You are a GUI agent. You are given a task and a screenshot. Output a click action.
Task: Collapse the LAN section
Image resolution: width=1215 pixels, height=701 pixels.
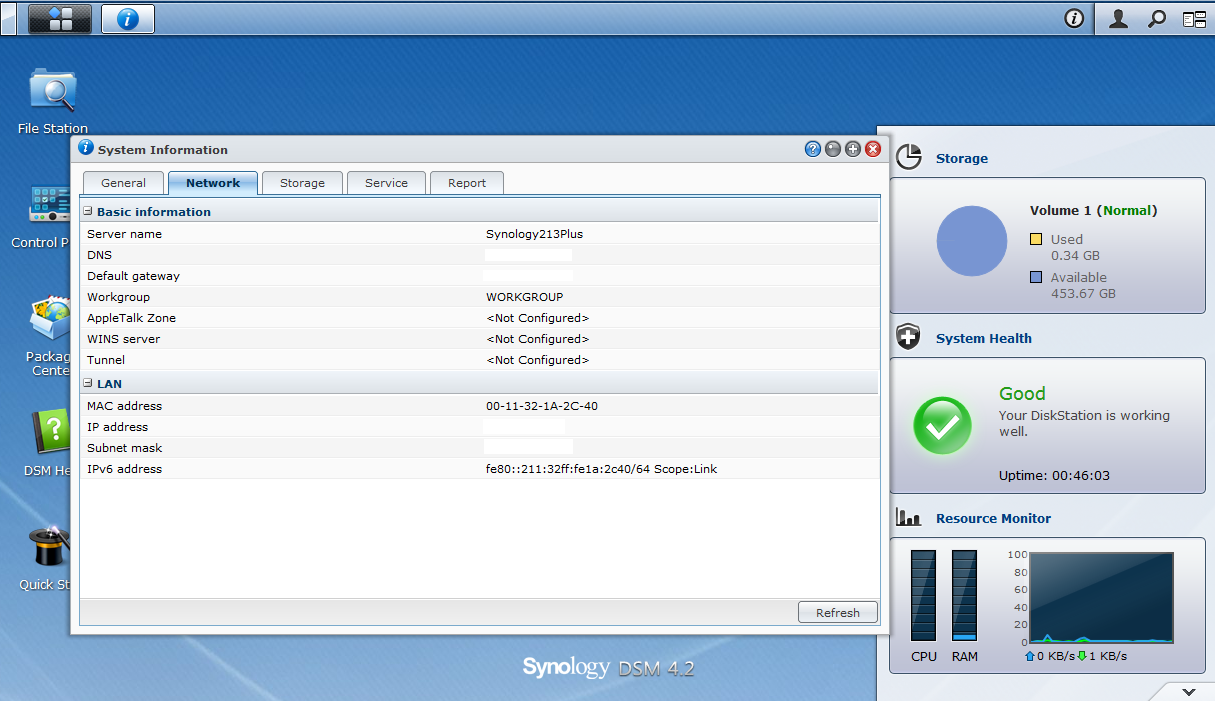tap(88, 384)
